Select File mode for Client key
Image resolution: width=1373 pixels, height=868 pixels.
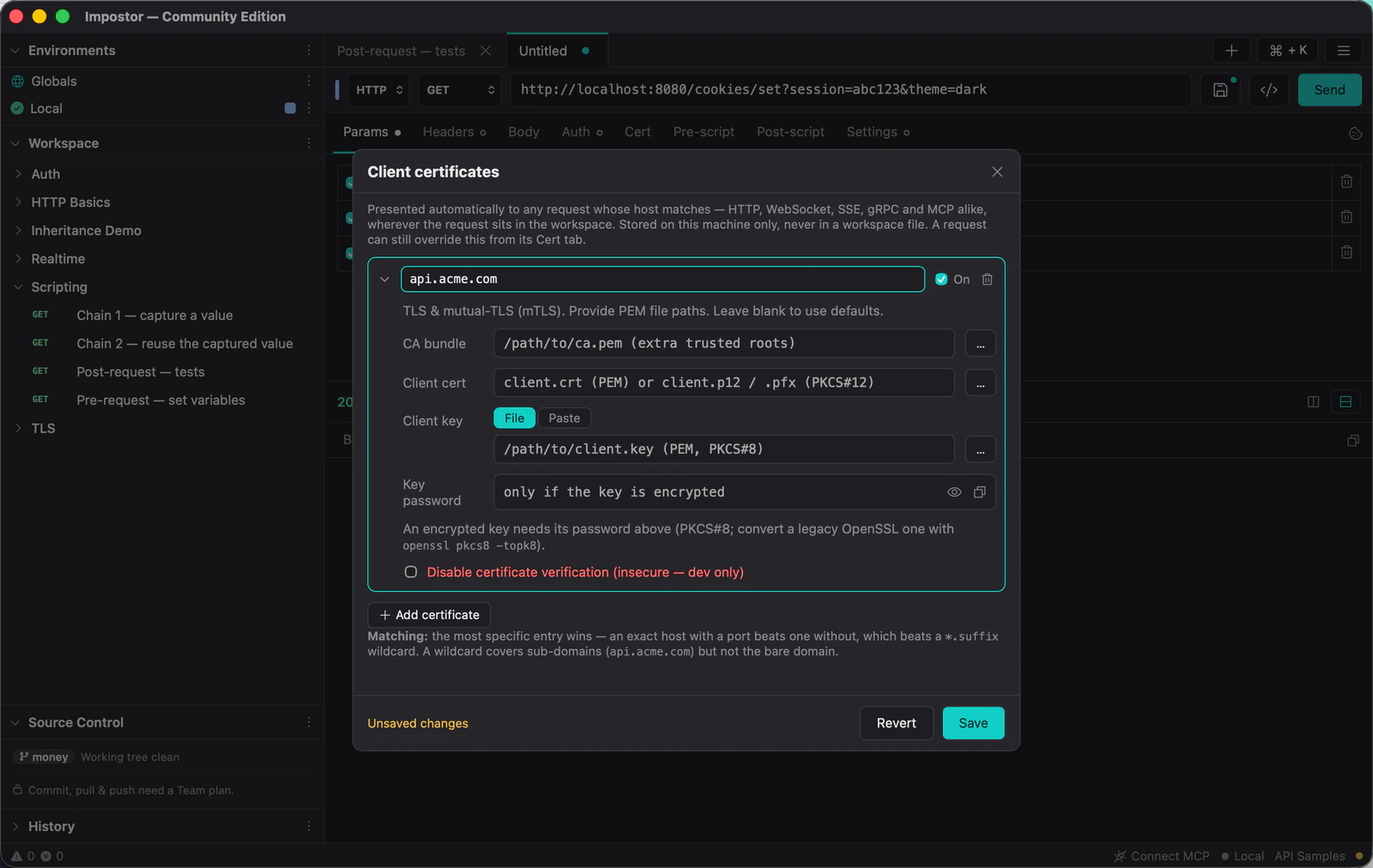click(514, 418)
